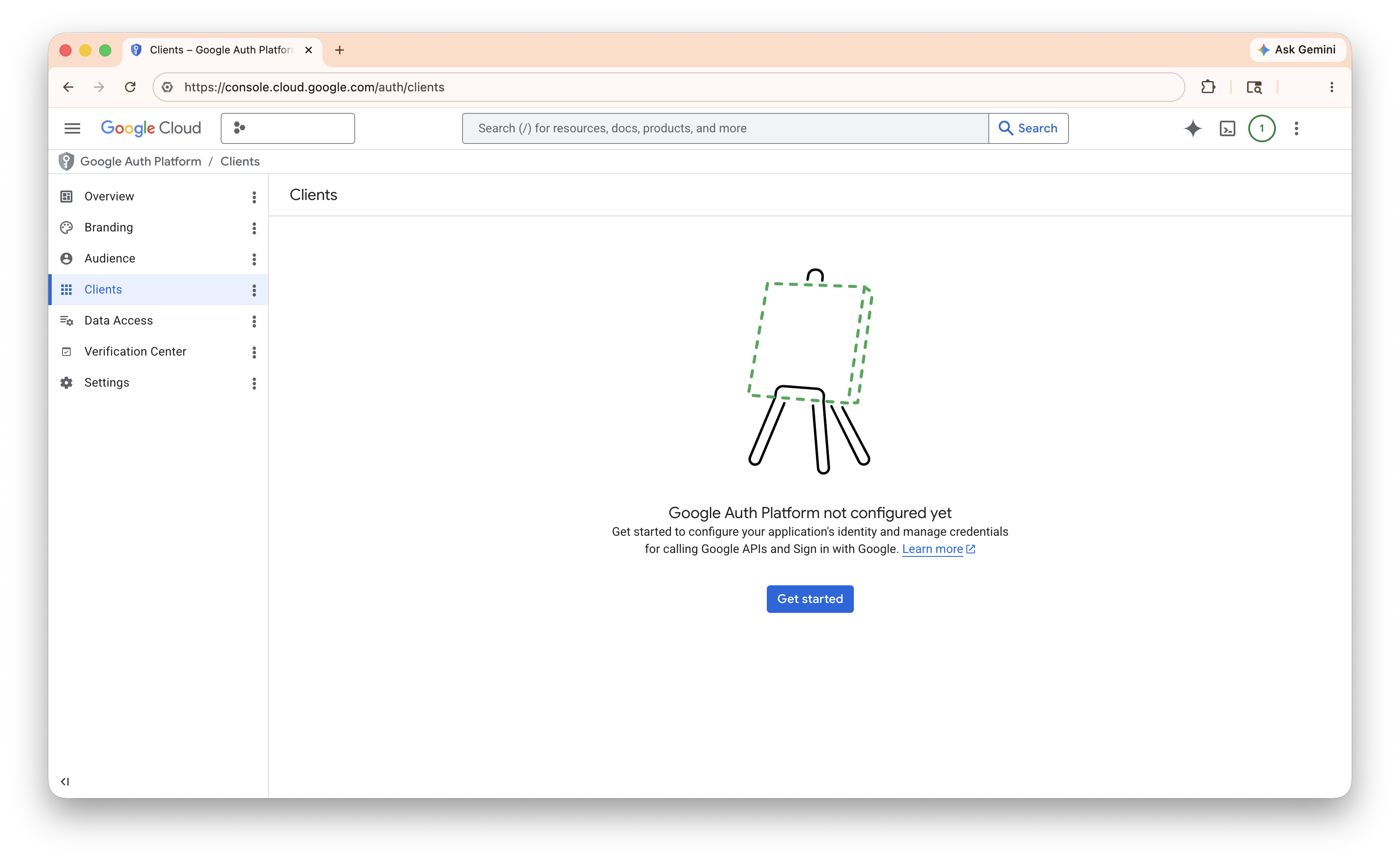Image resolution: width=1400 pixels, height=862 pixels.
Task: Open Settings in the sidebar
Action: [x=158, y=383]
